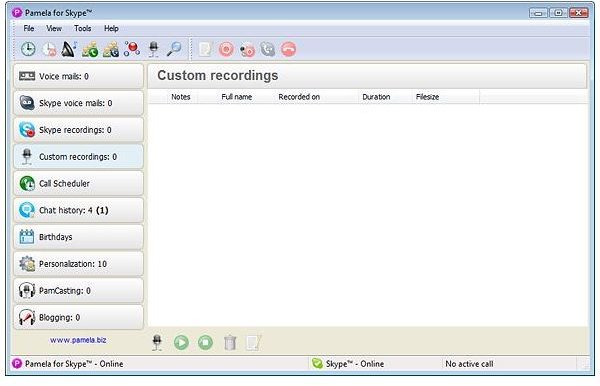Screen dimensions: 600x386
Task: Select Skype voice mails in sidebar
Action: click(x=78, y=103)
